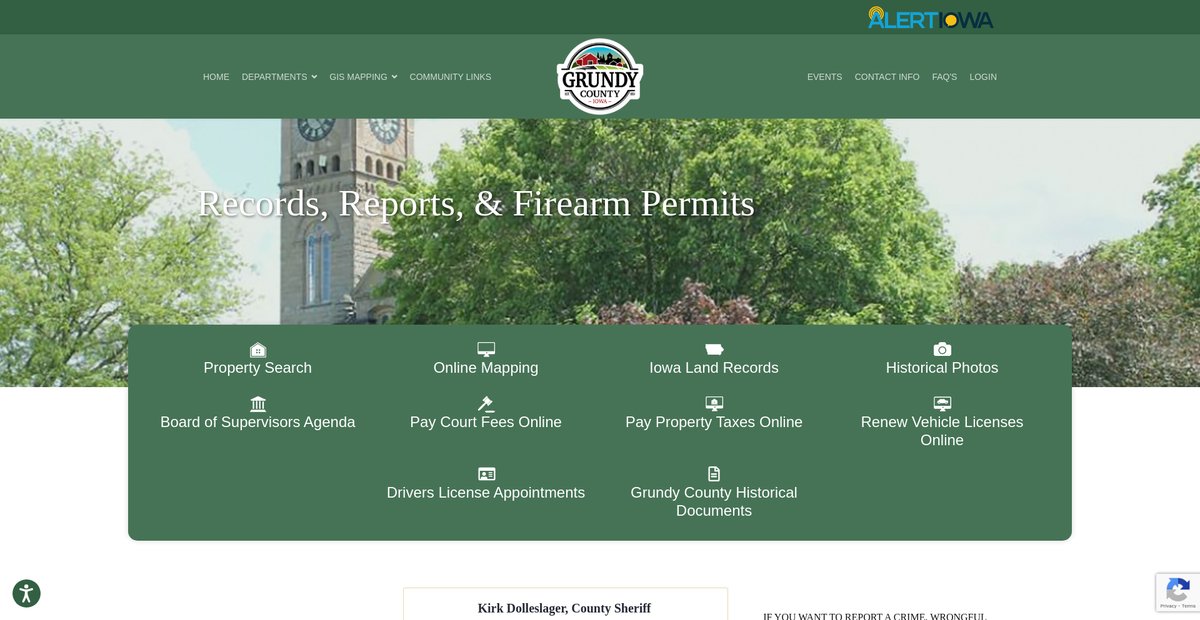Open the Events page

click(x=824, y=77)
